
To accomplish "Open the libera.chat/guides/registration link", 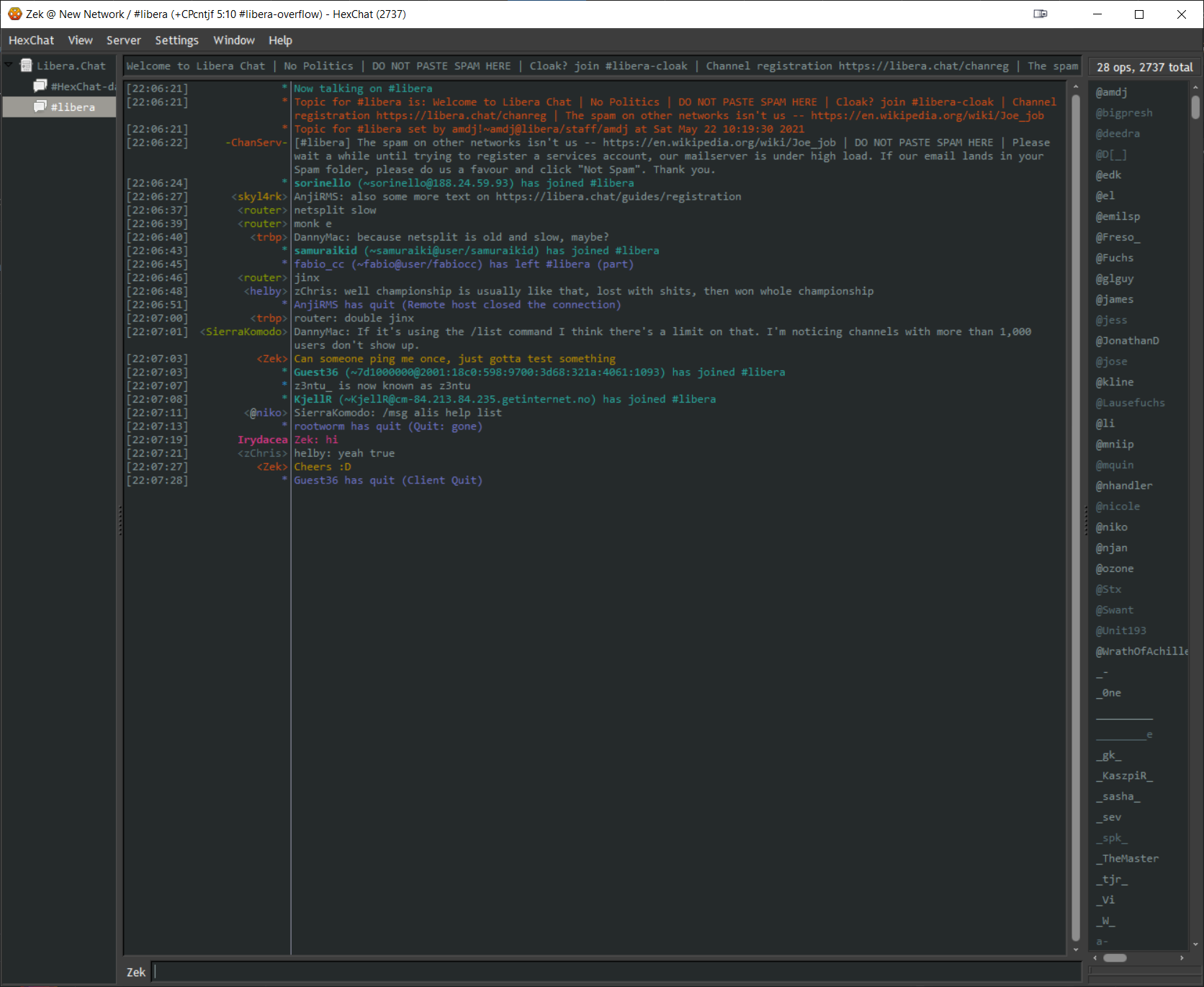I will point(618,197).
